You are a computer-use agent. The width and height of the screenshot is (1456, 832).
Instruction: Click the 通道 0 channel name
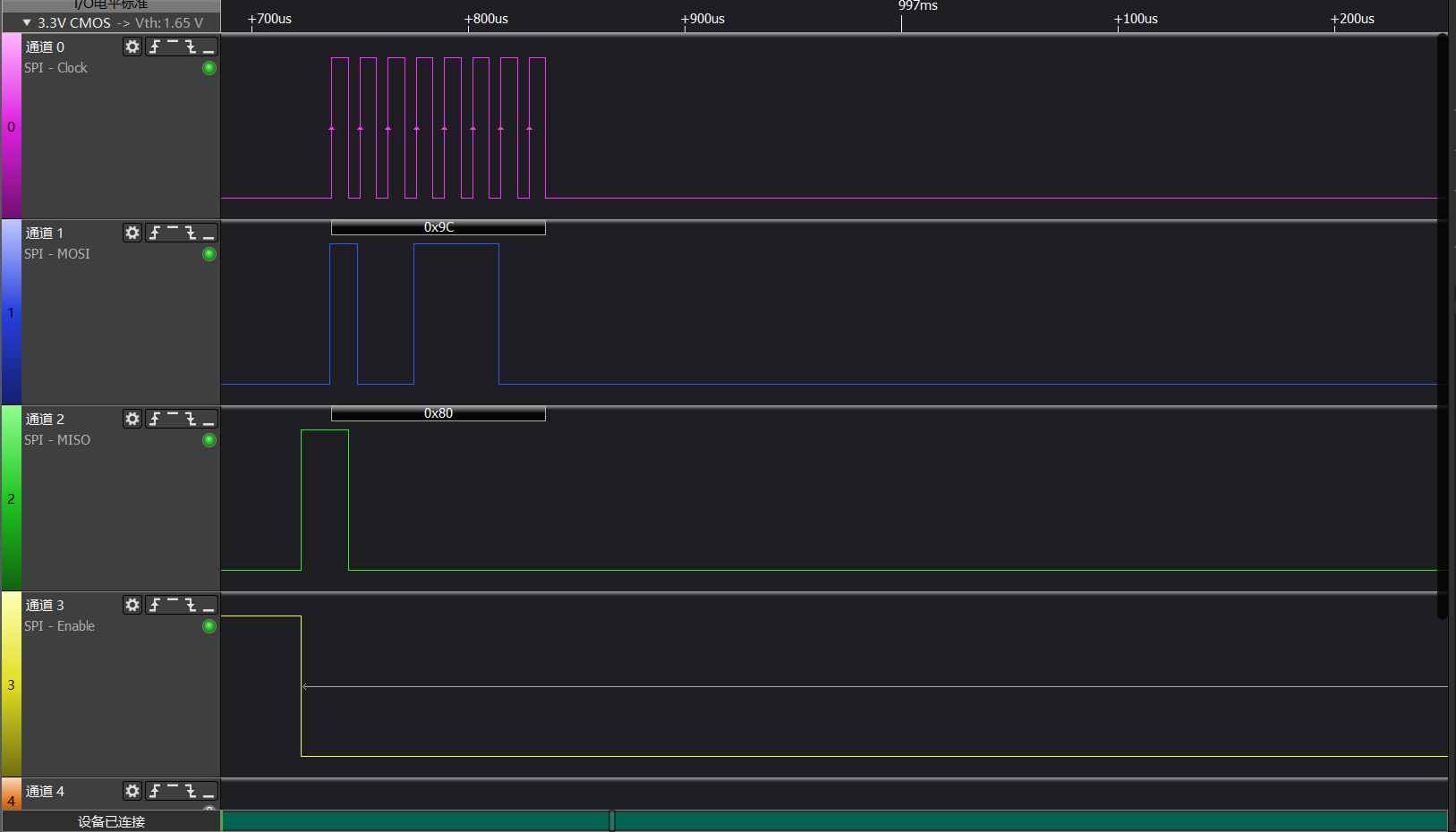pyautogui.click(x=45, y=47)
